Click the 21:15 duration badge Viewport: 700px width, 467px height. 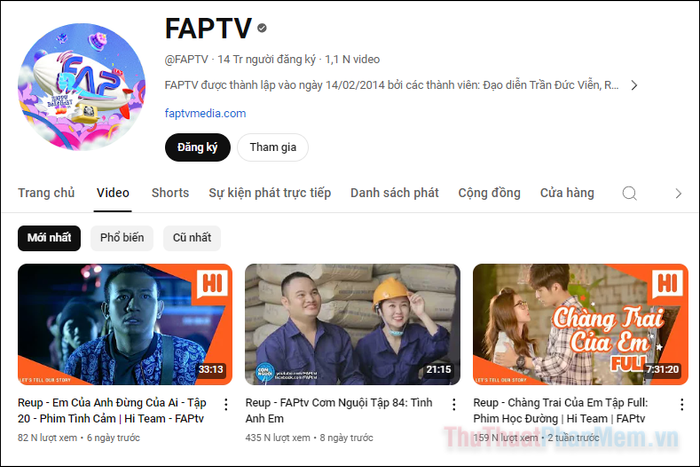(438, 370)
